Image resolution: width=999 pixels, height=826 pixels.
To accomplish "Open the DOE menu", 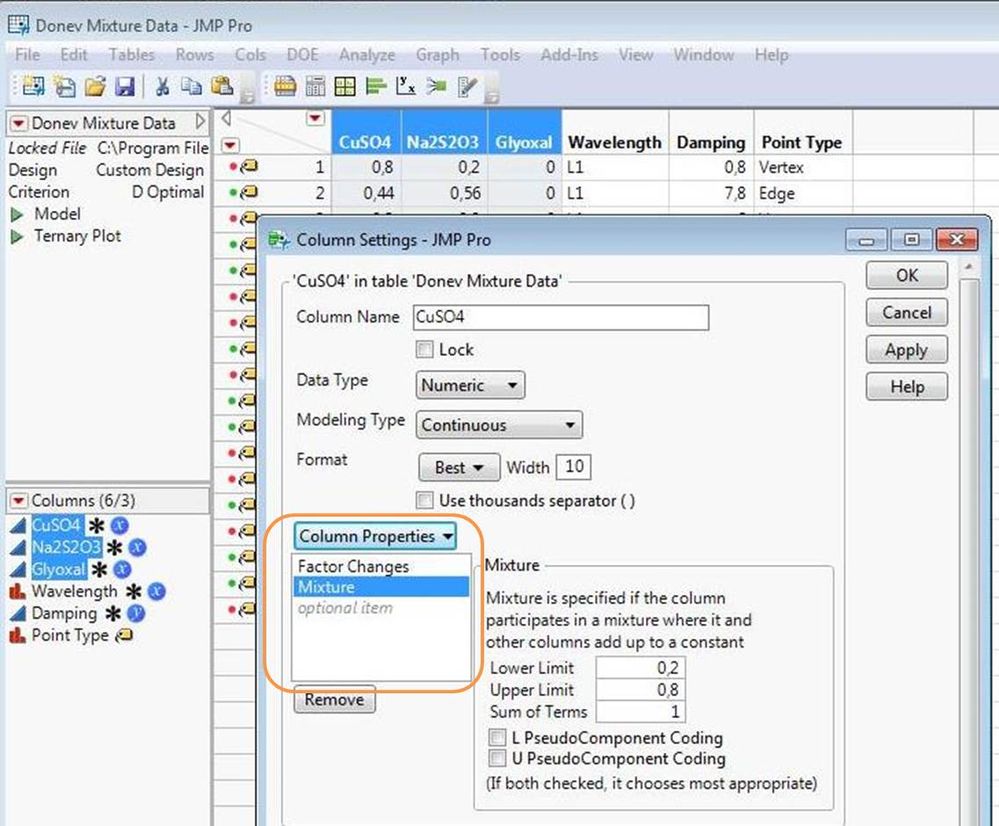I will pos(301,55).
